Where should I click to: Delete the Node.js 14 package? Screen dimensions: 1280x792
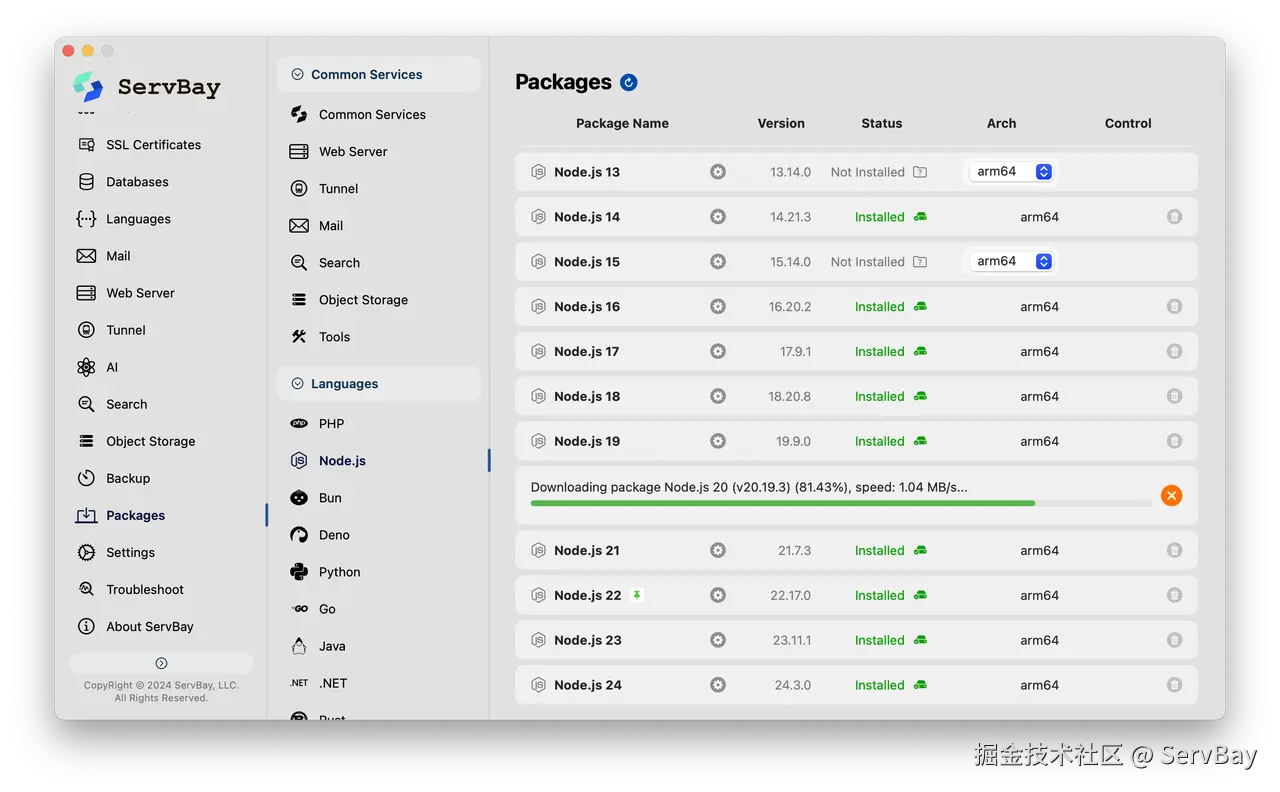(x=1174, y=217)
